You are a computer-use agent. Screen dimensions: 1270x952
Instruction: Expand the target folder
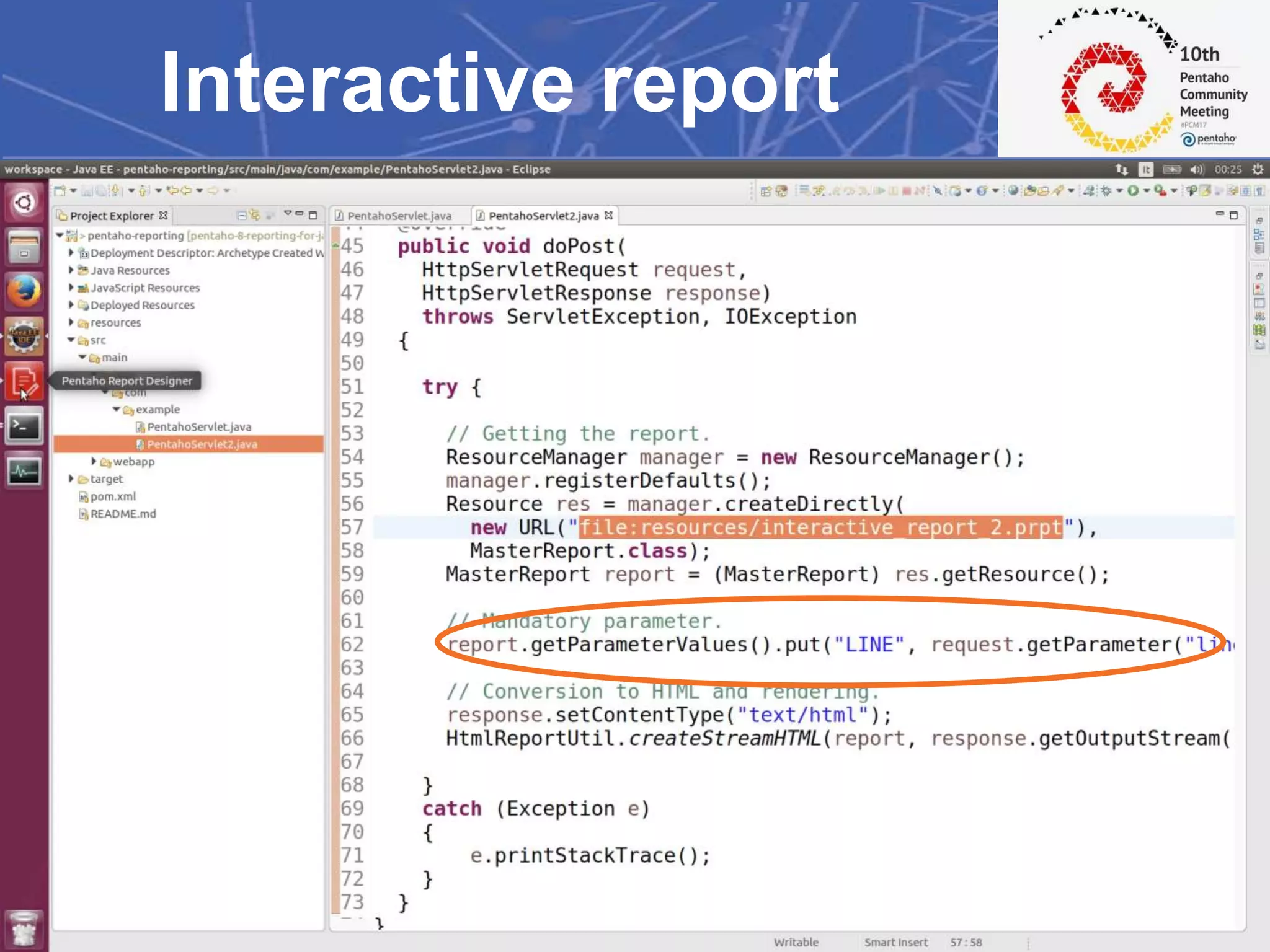tap(71, 479)
